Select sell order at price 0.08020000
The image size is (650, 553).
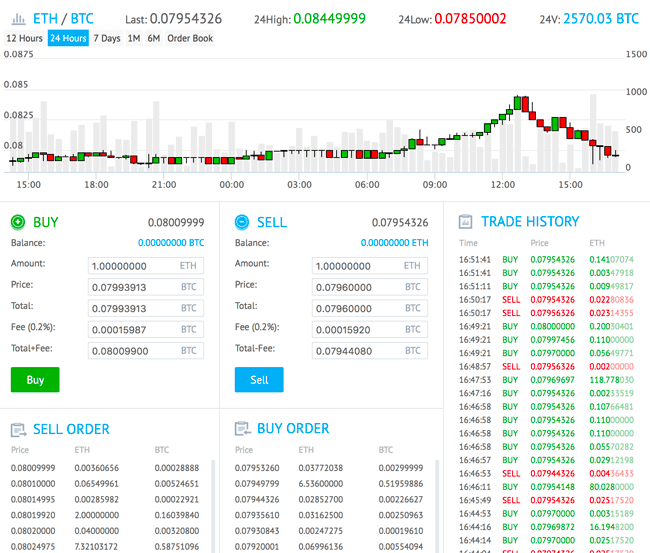[x=105, y=531]
